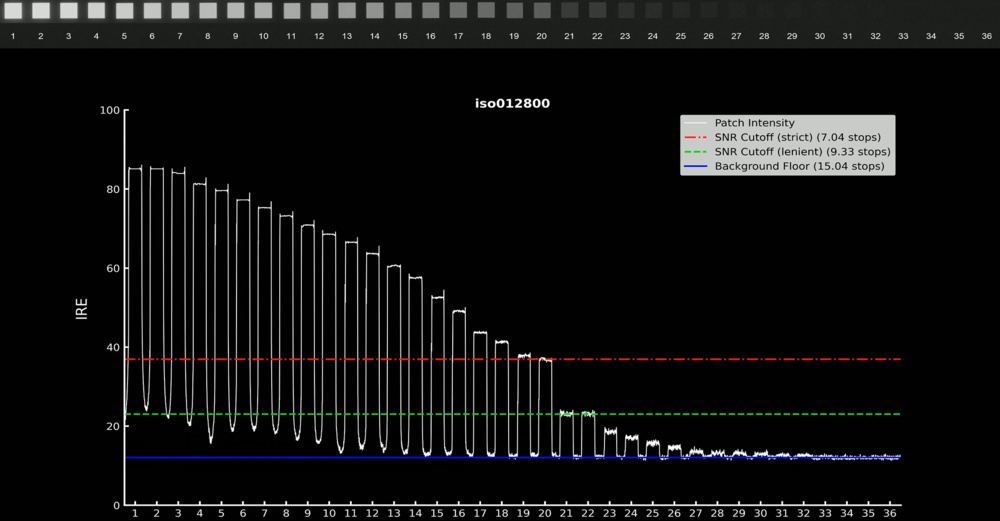The height and width of the screenshot is (521, 1000).
Task: Click the y-axis tick label '60'
Action: (x=112, y=268)
